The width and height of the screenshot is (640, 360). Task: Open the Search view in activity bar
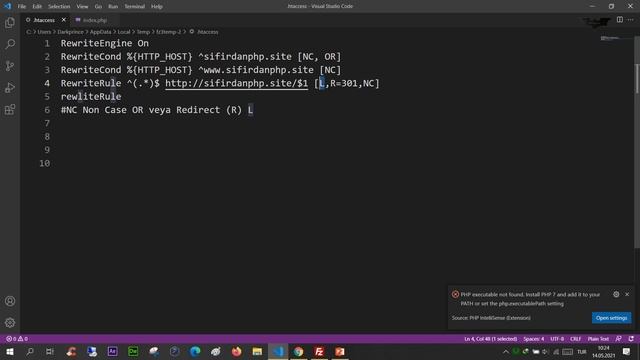pos(10,44)
